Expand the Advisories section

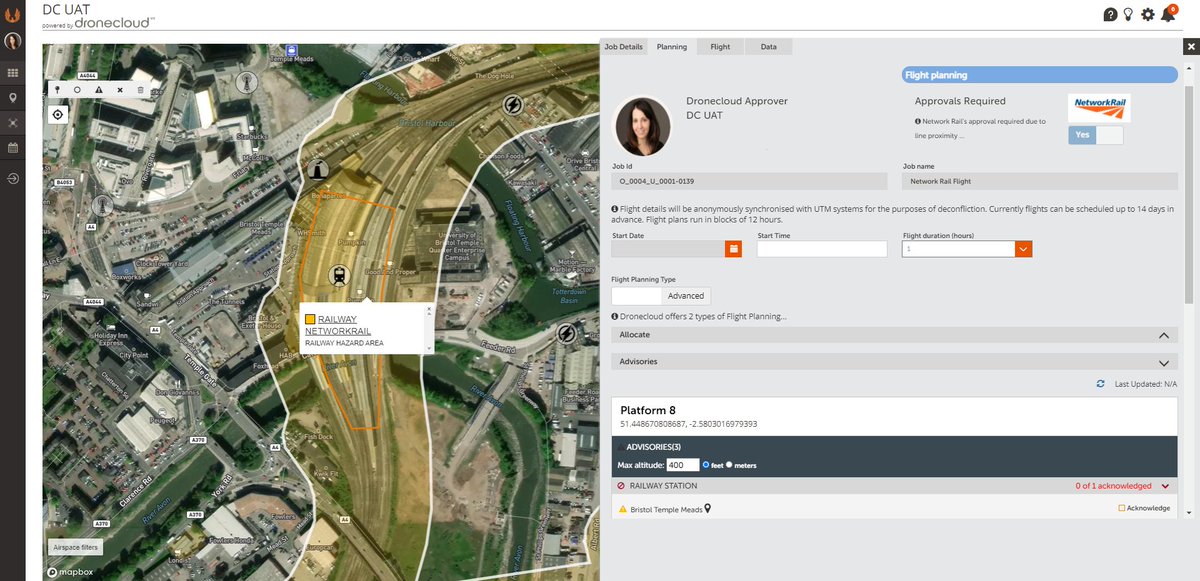pos(1163,362)
